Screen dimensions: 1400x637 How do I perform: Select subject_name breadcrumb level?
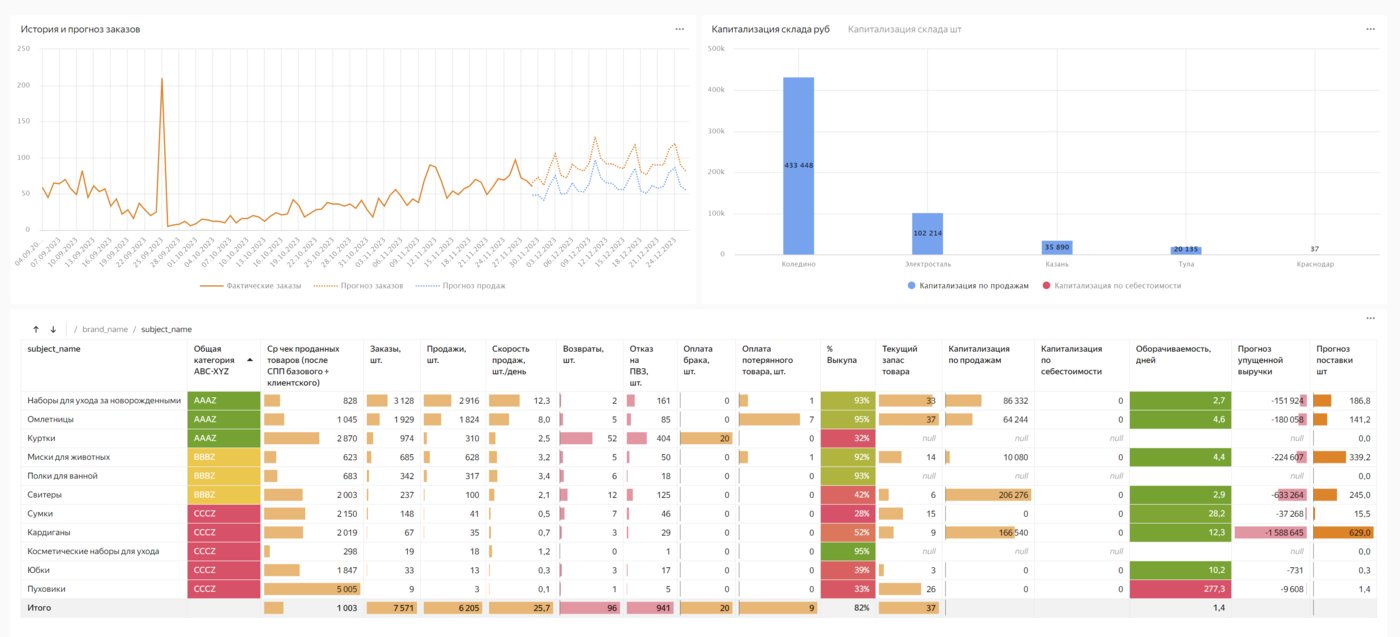point(166,329)
